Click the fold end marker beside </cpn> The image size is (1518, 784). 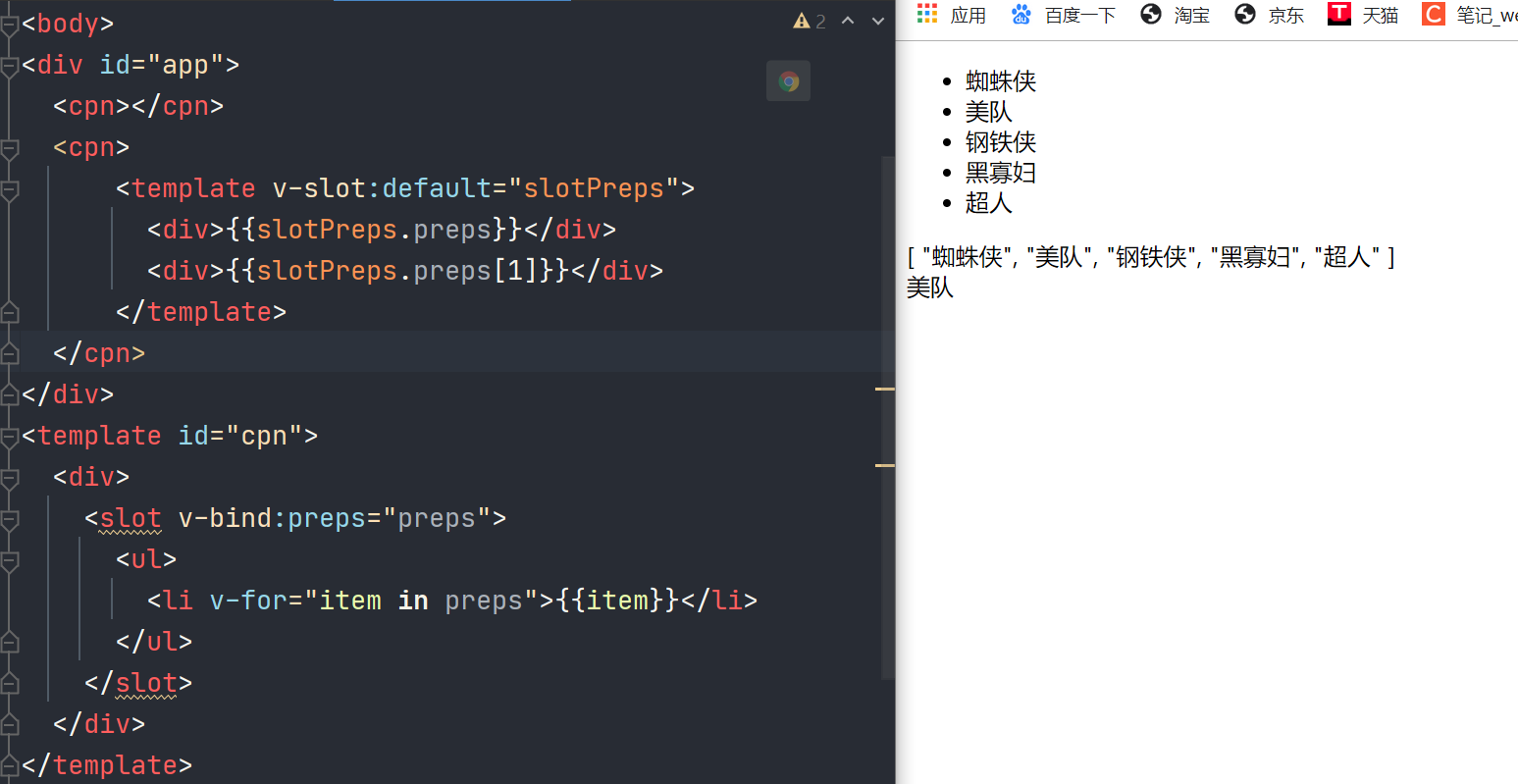[10, 354]
